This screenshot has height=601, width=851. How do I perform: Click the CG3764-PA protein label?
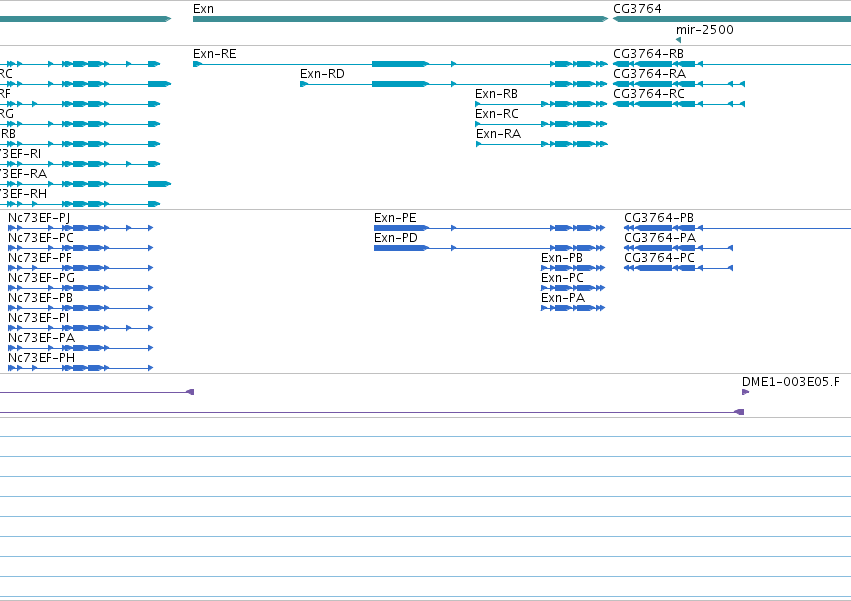pos(660,238)
